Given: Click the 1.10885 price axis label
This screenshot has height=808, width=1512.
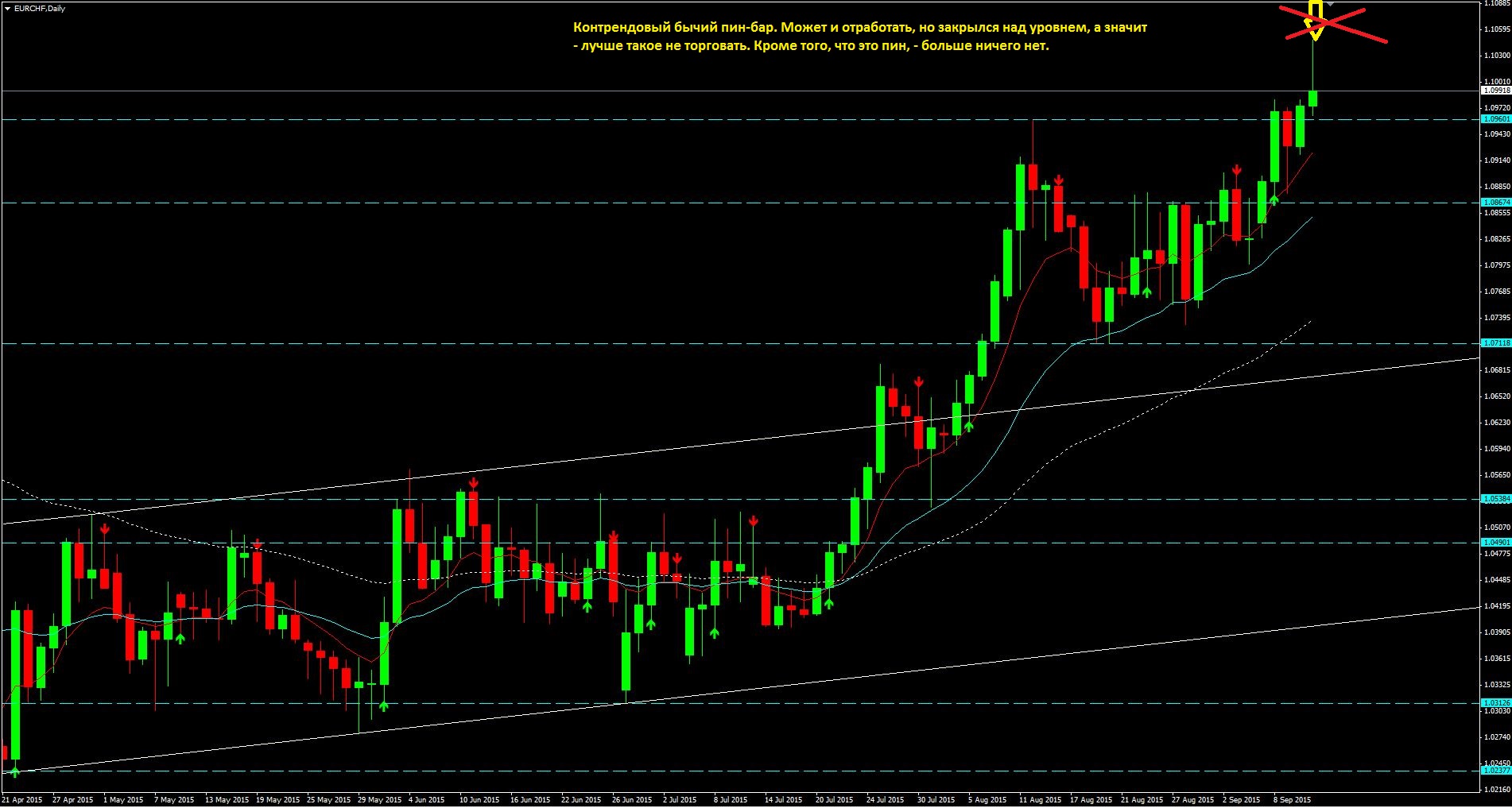Looking at the screenshot, I should pos(1497,3).
